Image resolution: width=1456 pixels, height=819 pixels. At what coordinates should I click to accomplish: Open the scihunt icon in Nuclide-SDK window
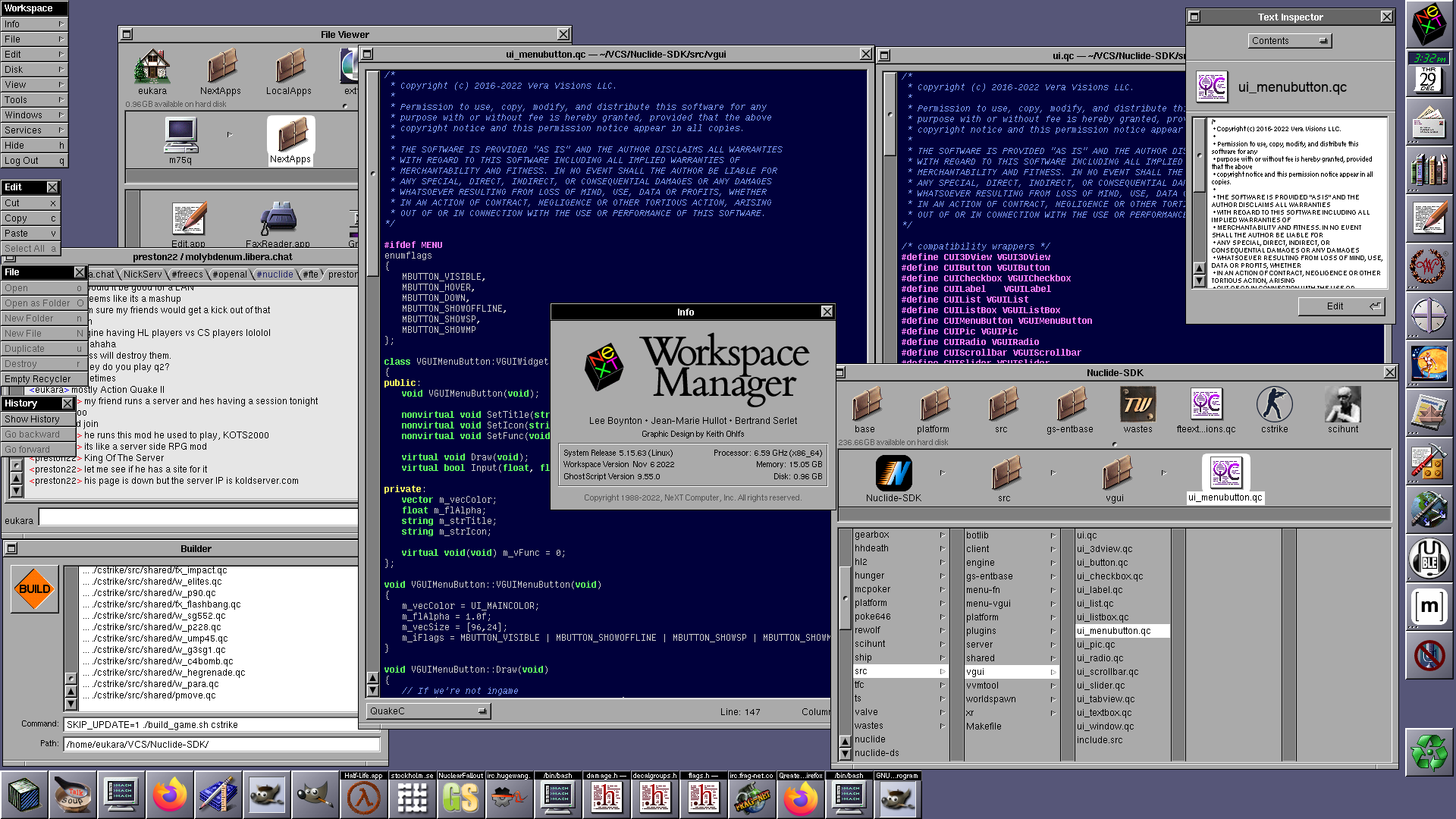coord(1342,405)
